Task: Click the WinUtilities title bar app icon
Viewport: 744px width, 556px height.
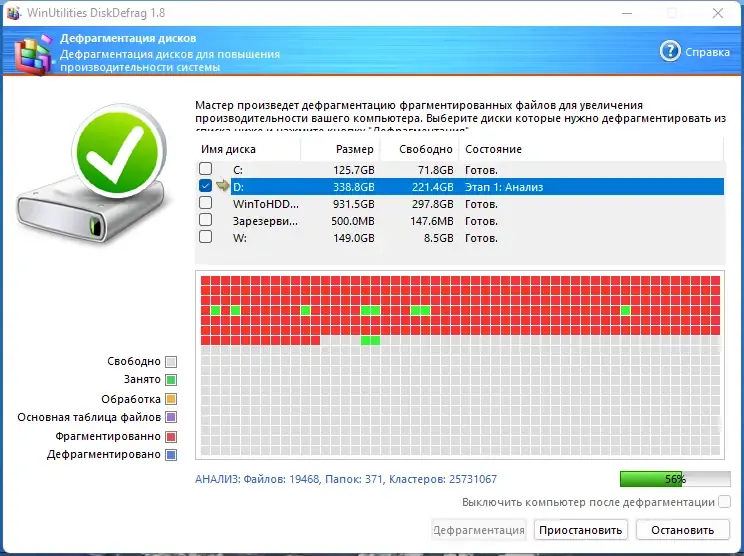Action: (13, 13)
